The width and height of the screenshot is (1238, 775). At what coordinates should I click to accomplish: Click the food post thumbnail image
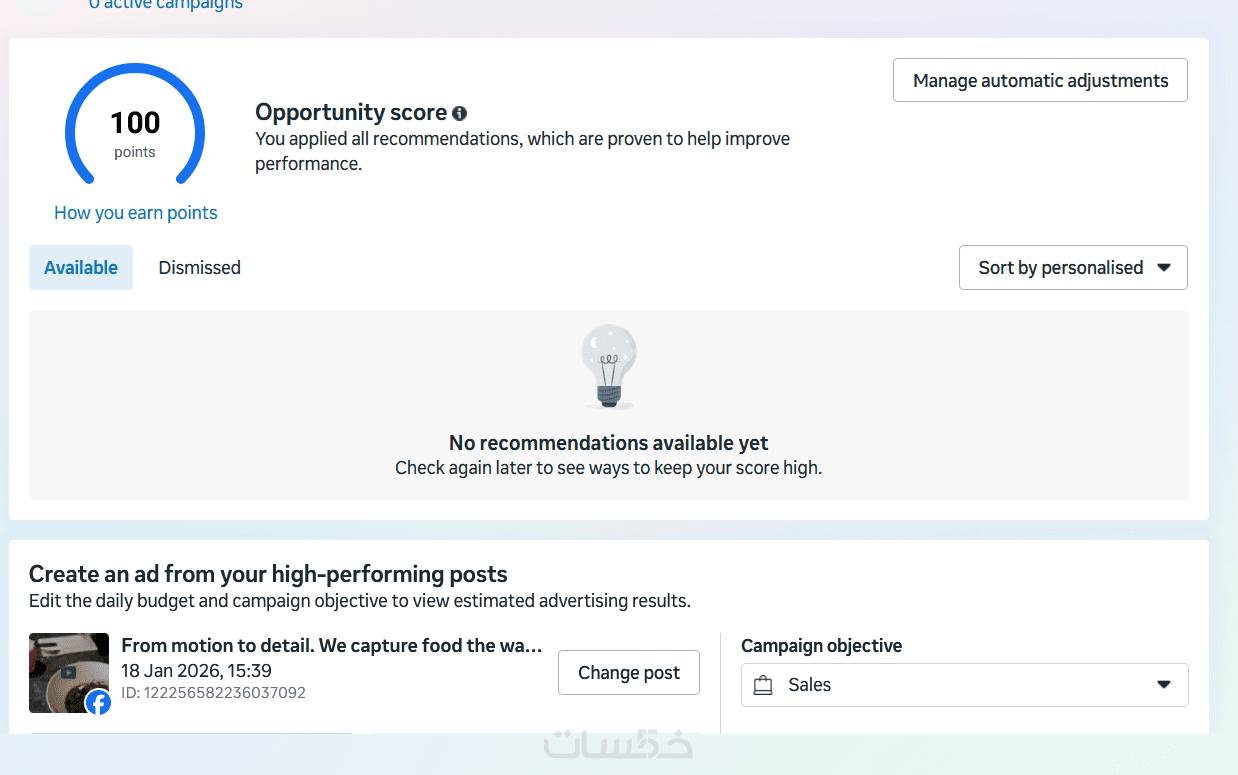[x=64, y=665]
